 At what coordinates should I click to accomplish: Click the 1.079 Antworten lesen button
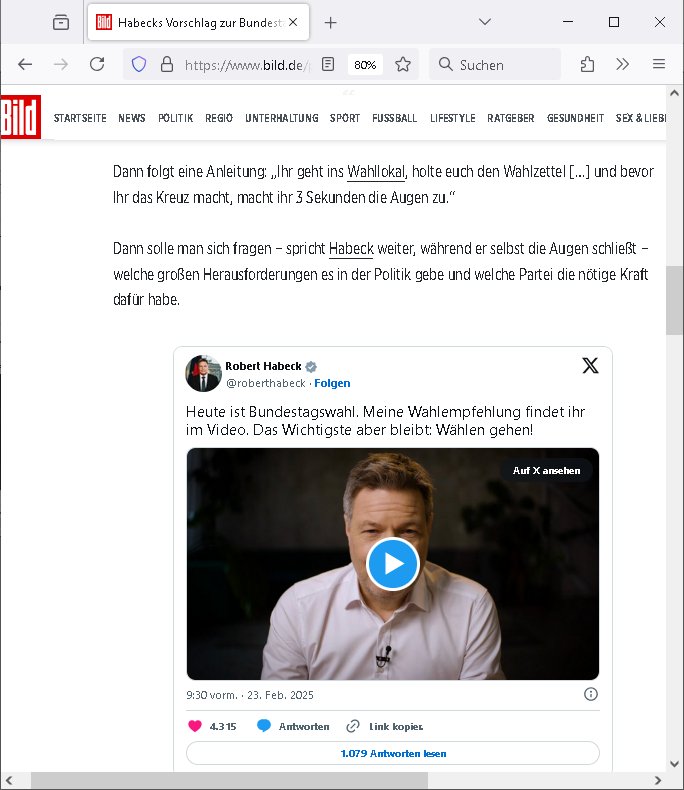[393, 753]
